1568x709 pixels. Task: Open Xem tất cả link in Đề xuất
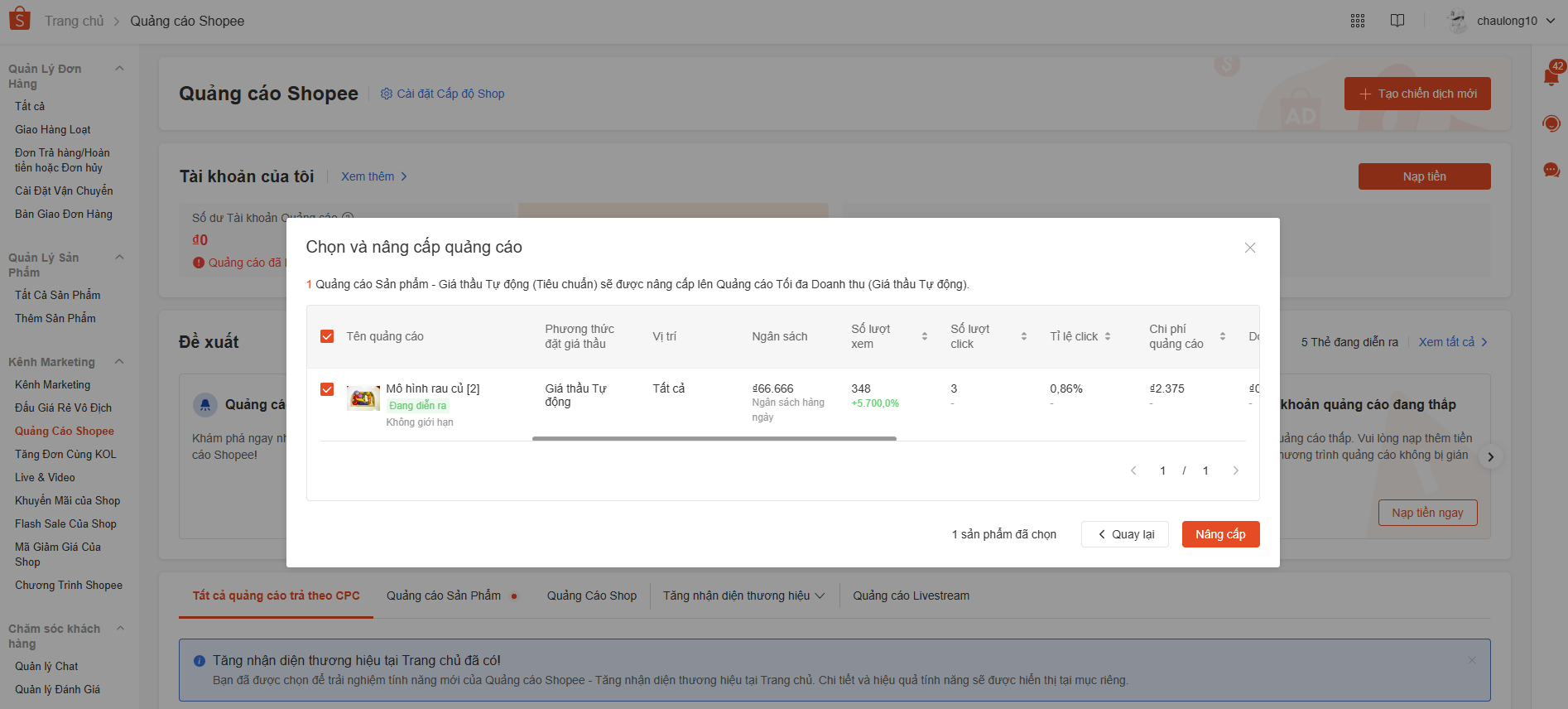point(1453,342)
